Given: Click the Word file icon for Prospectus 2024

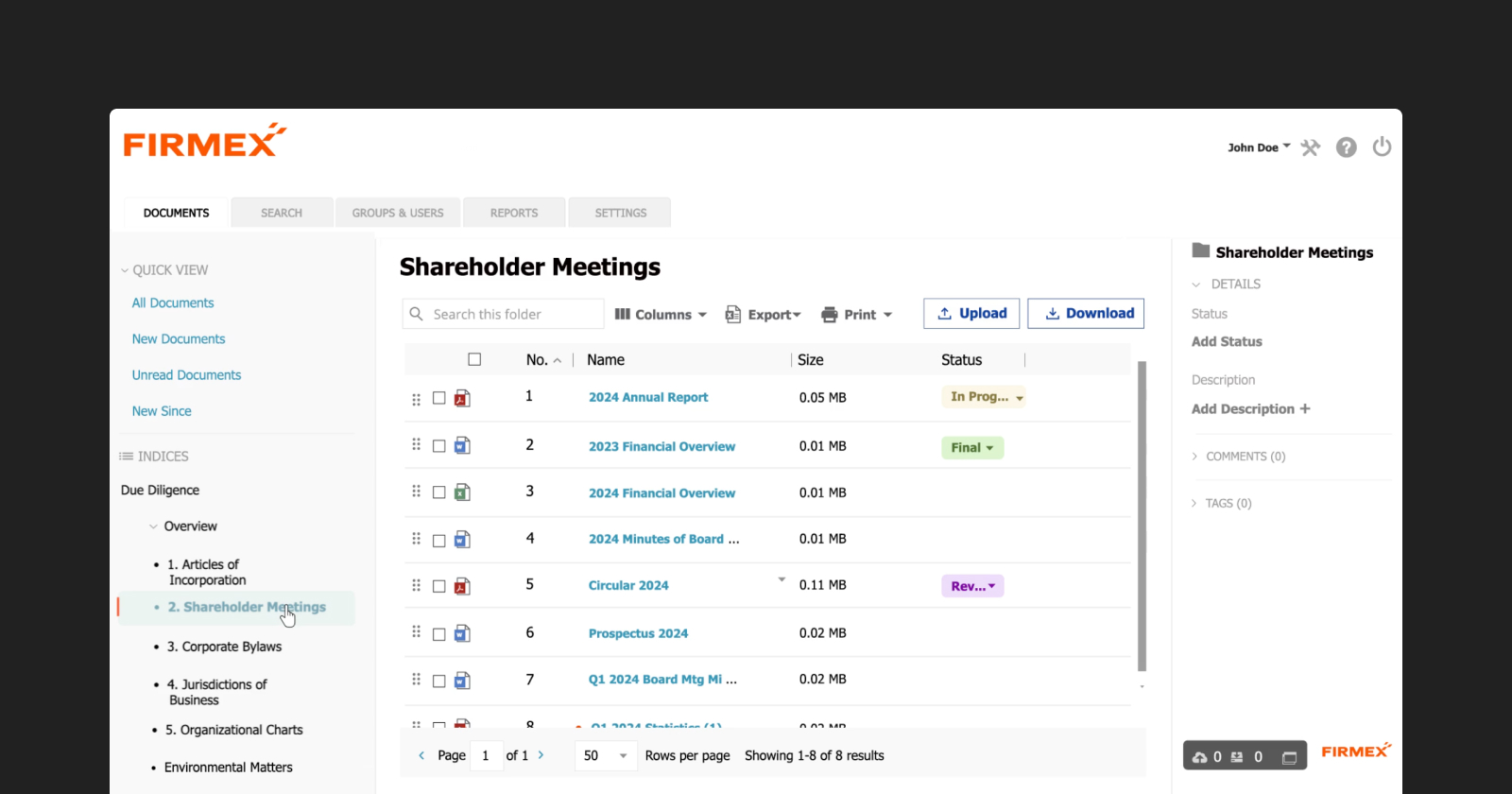Looking at the screenshot, I should pos(462,633).
